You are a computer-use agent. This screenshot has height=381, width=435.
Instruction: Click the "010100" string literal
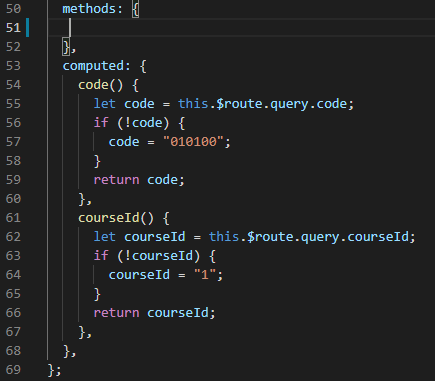(x=193, y=142)
